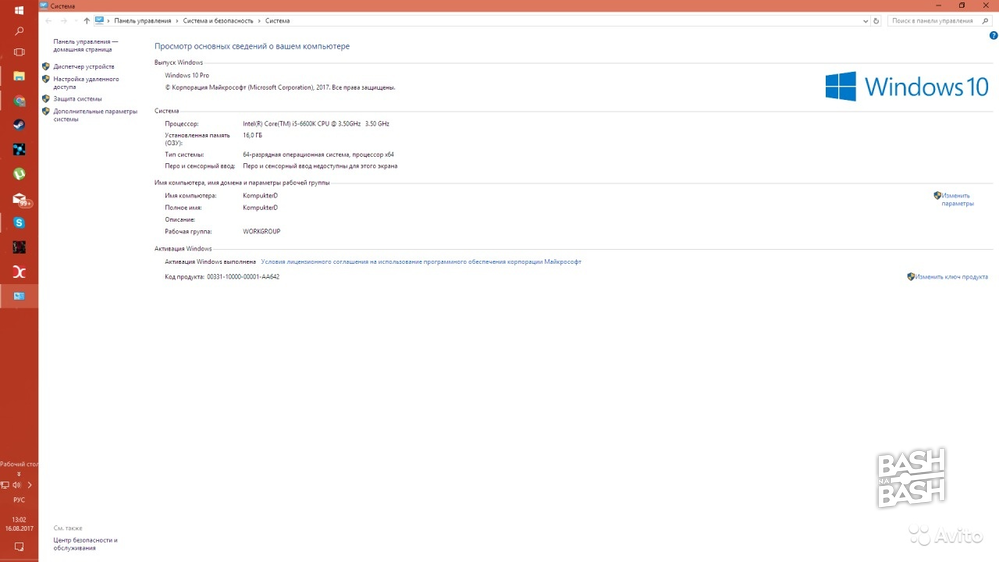Click the 'WORKGROUP' value

[261, 231]
